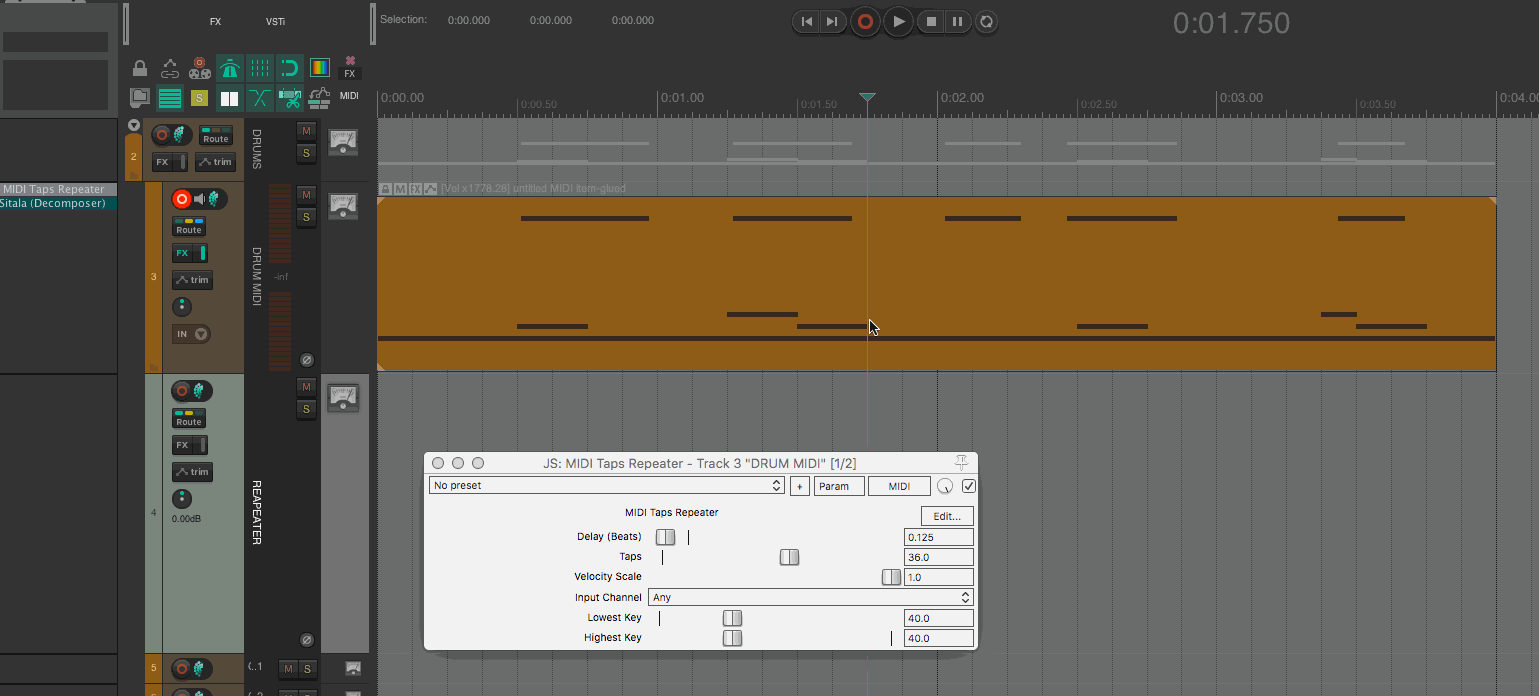Mute the DRUM MIDI track
The height and width of the screenshot is (696, 1539).
pyautogui.click(x=307, y=194)
